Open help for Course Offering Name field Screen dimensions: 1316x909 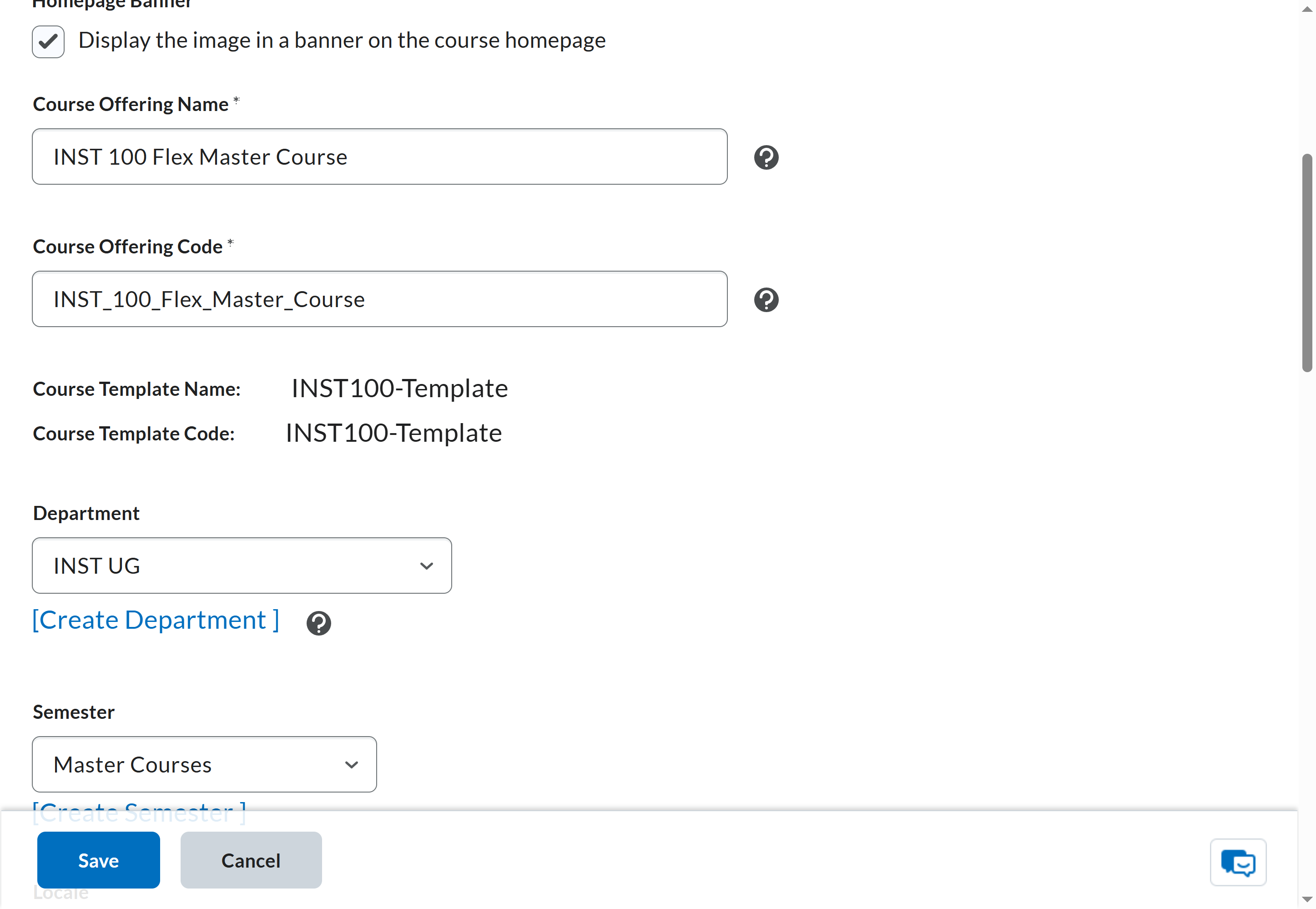[x=766, y=157]
